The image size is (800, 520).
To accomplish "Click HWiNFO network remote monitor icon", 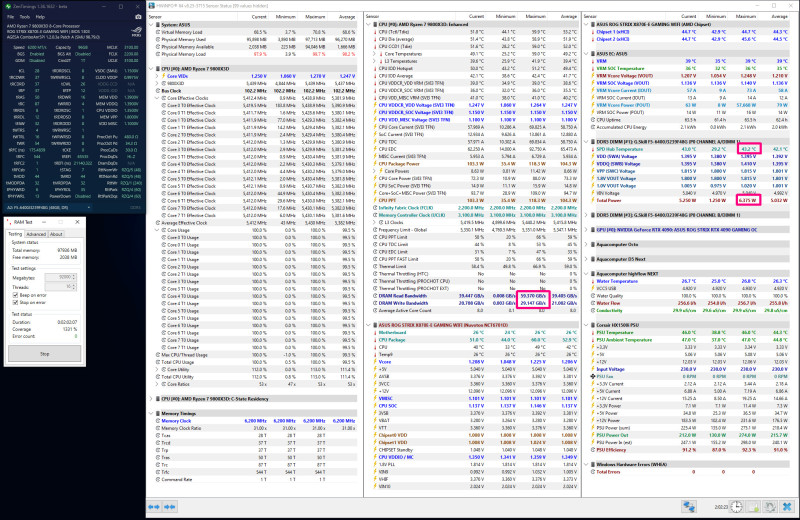I will [x=689, y=507].
